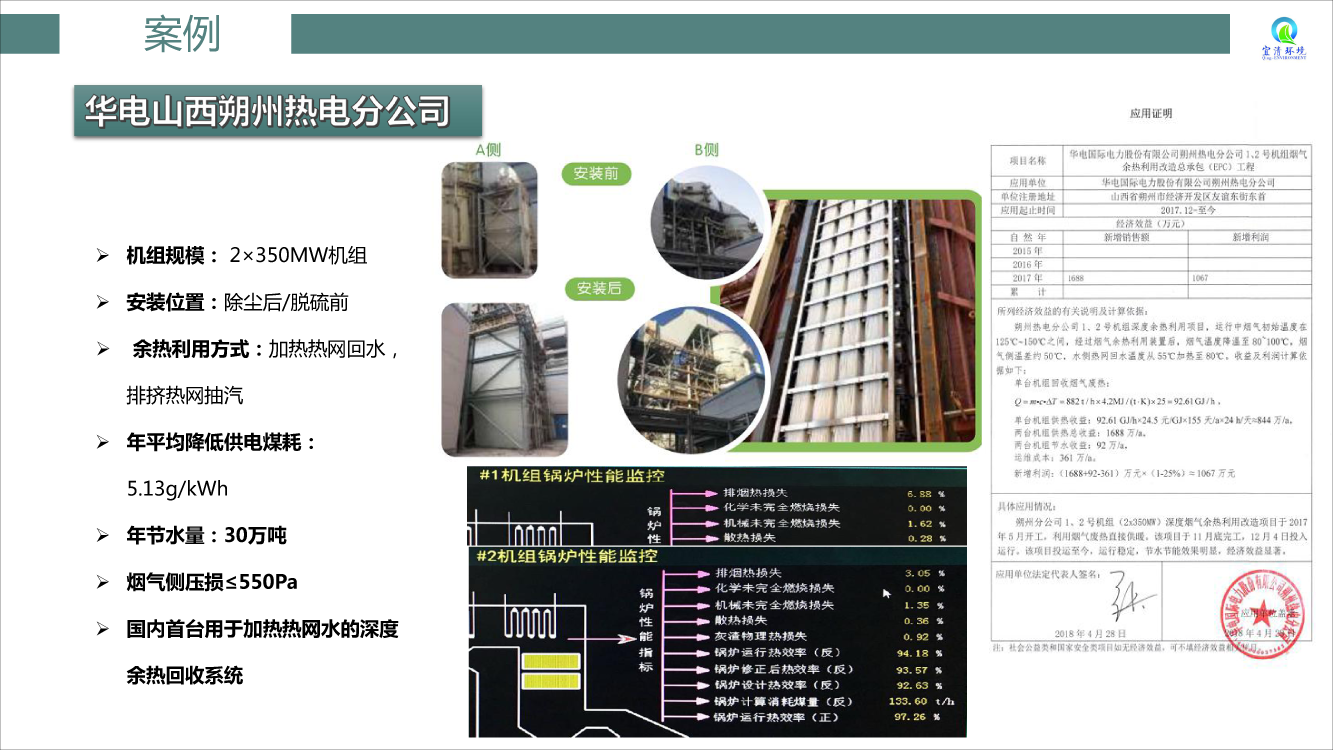This screenshot has width=1333, height=750.
Task: Click the "新增销售额" column header
Action: tap(1125, 238)
